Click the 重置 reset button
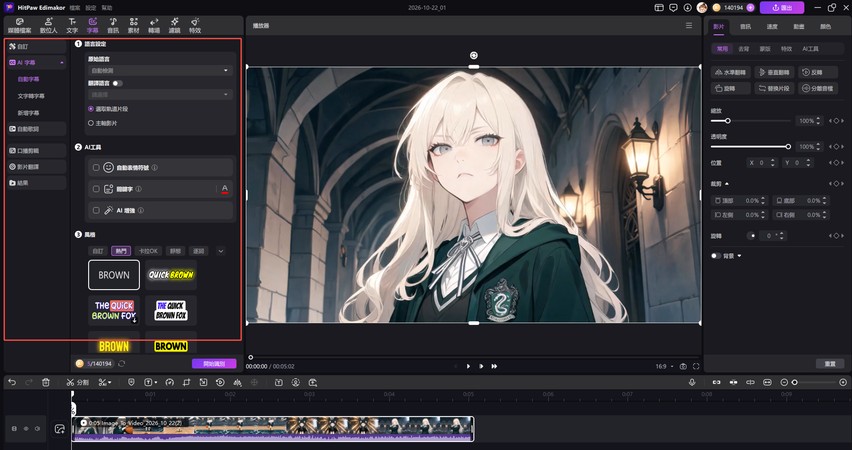 point(830,364)
